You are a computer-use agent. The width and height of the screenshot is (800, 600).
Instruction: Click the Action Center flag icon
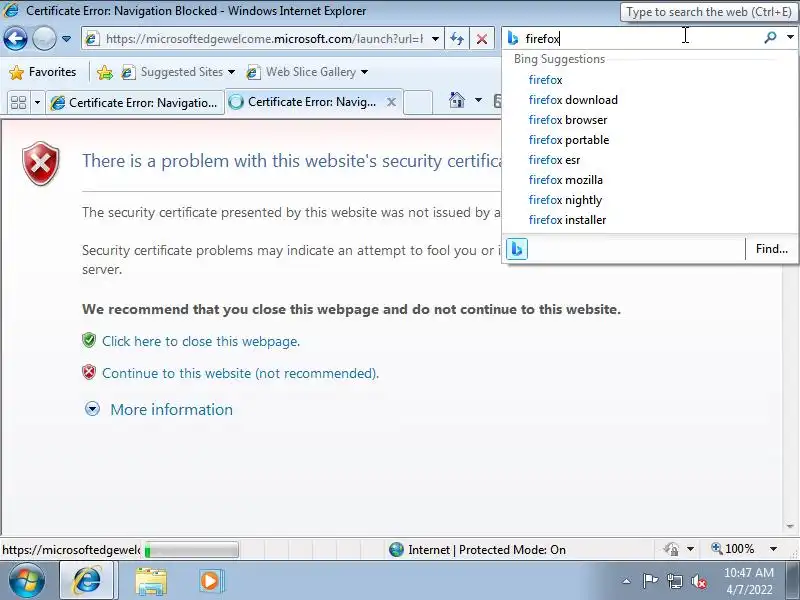tap(650, 581)
